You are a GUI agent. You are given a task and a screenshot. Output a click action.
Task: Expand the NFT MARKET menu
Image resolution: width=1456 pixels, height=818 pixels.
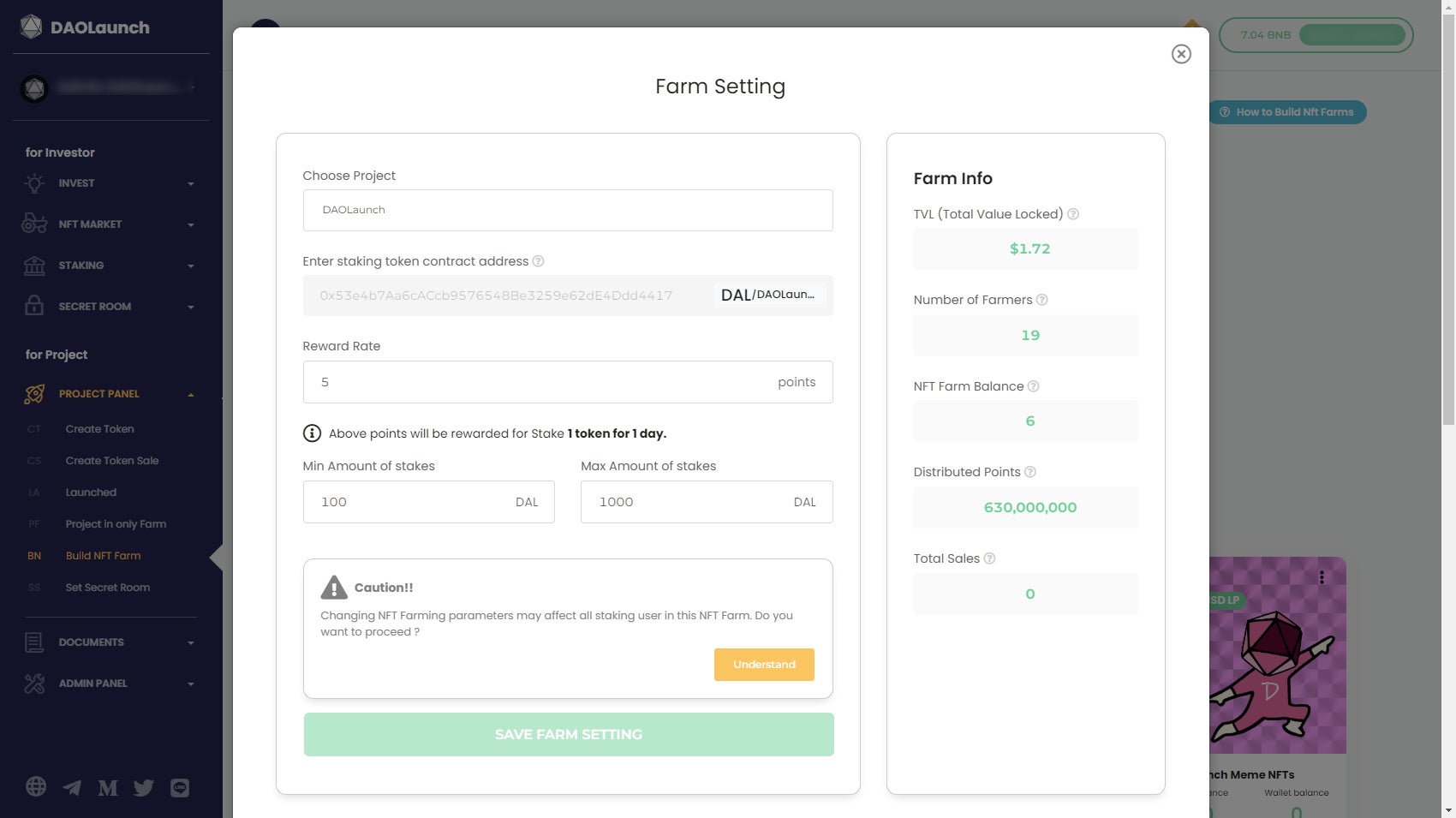point(110,224)
